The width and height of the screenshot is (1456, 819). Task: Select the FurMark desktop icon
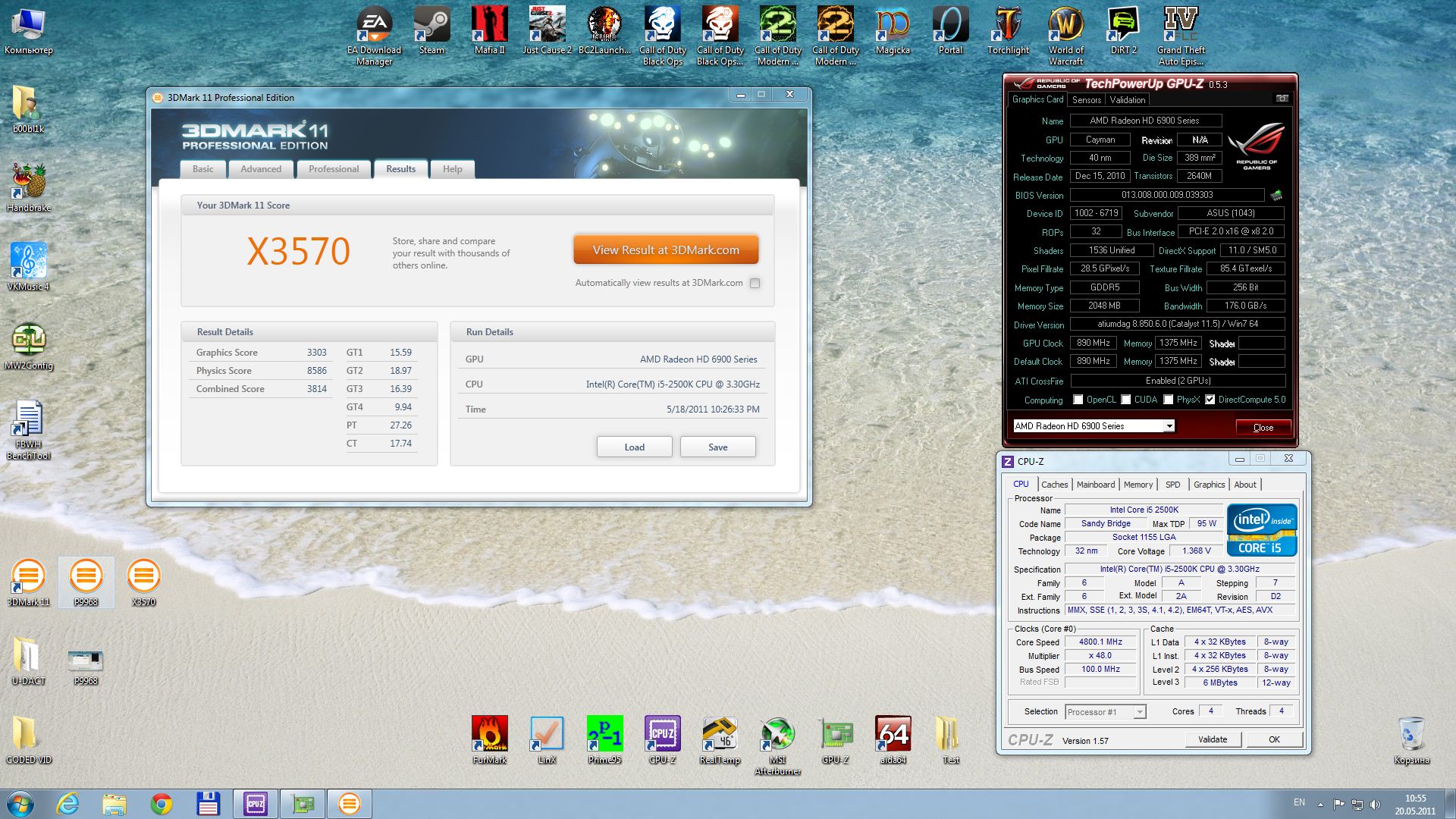click(x=489, y=739)
